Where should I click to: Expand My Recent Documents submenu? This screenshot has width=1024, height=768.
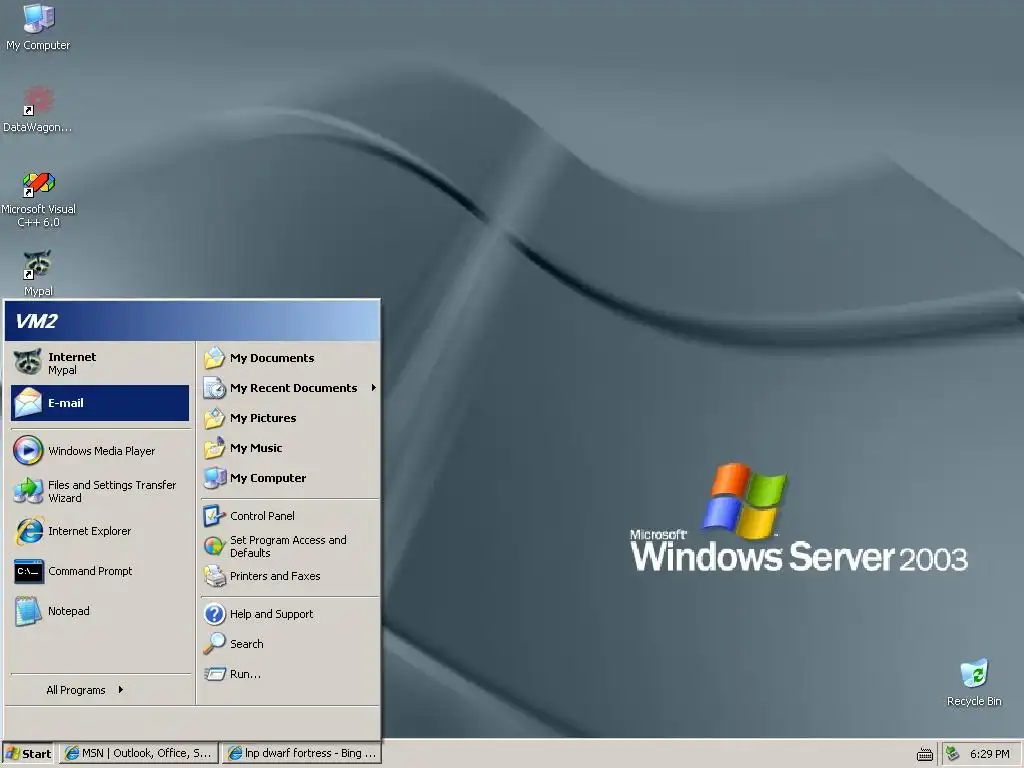[290, 388]
